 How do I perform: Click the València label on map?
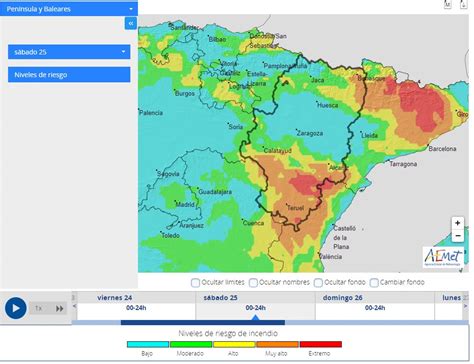[x=330, y=257]
